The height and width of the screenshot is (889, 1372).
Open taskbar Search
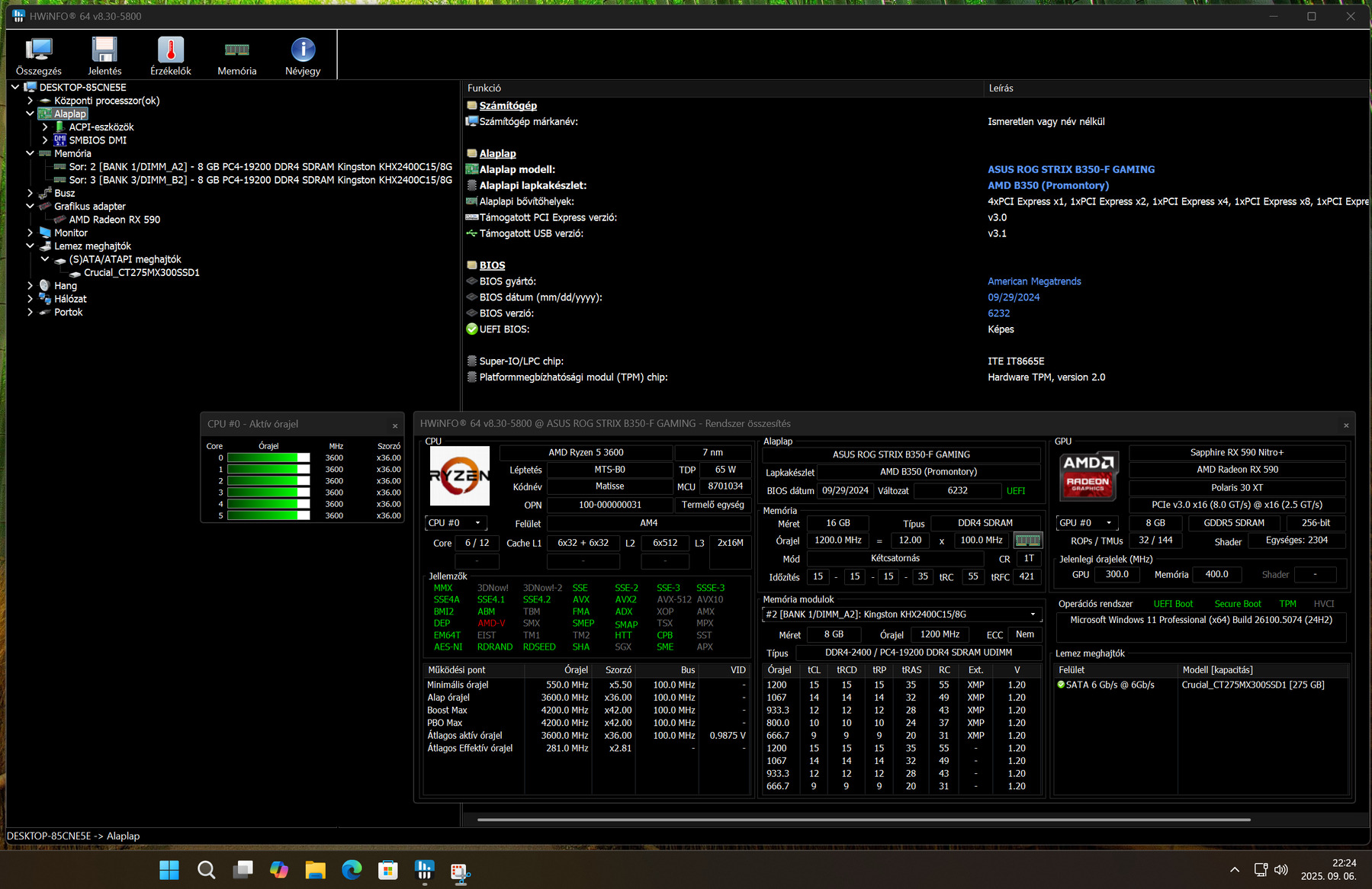pos(206,869)
